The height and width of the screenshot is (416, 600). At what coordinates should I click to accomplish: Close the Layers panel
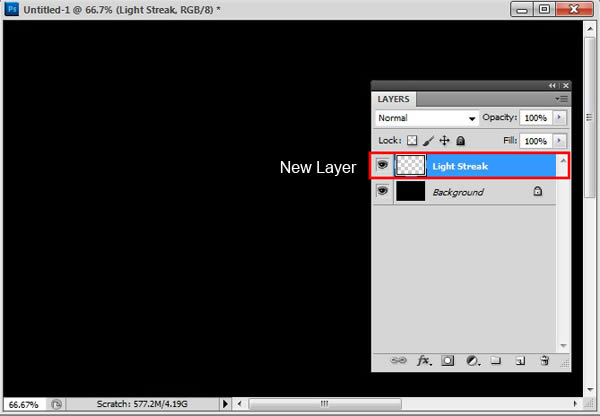(x=566, y=85)
